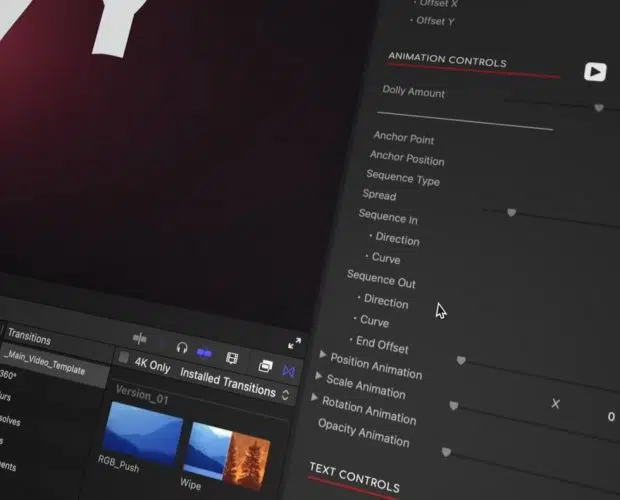Viewport: 620px width, 500px height.
Task: Click the headphones icon in the toolbar
Action: pos(182,348)
